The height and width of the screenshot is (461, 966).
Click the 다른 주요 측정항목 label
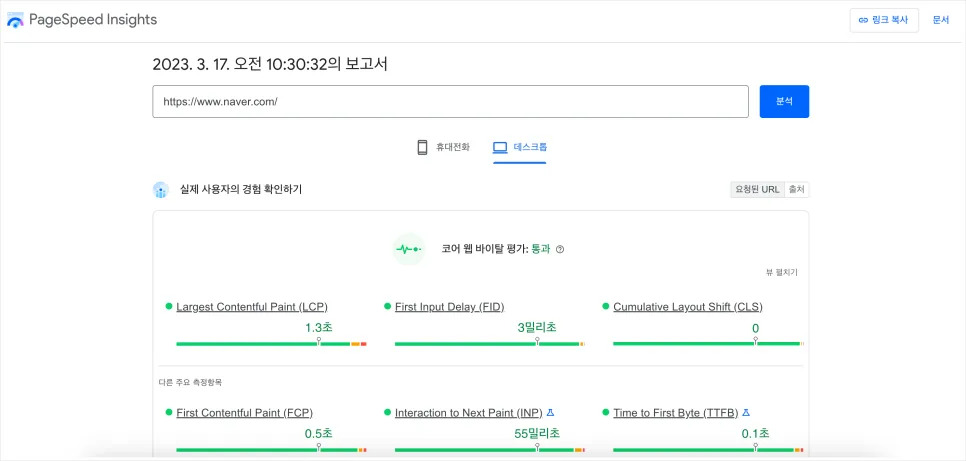point(190,383)
